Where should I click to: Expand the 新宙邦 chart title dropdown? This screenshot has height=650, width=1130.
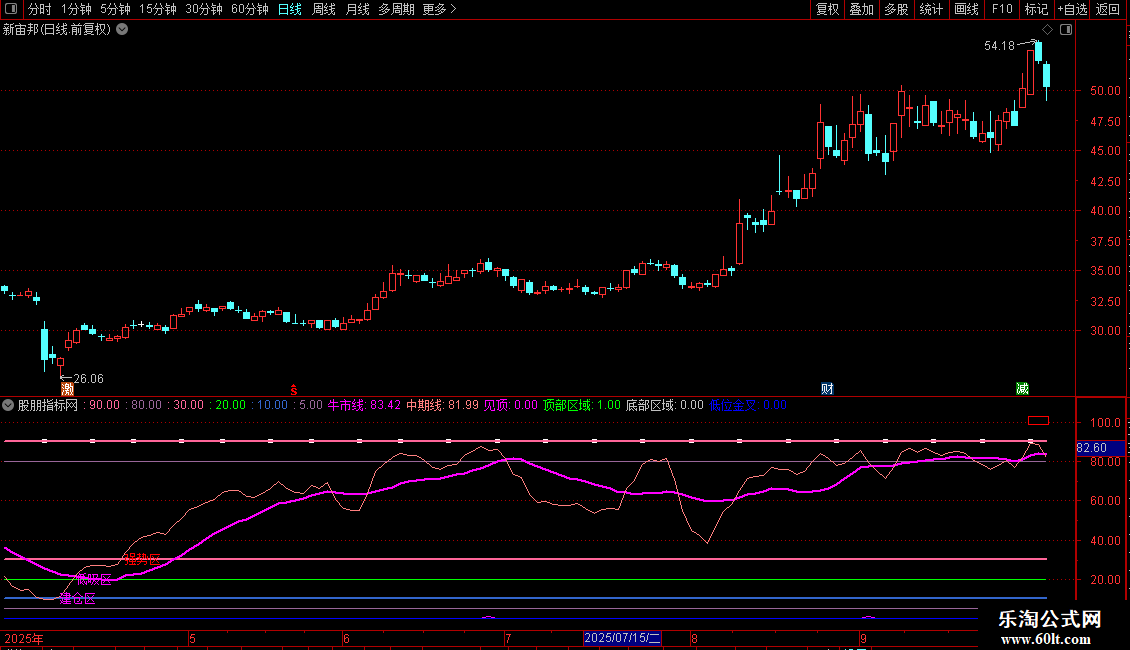coord(122,30)
